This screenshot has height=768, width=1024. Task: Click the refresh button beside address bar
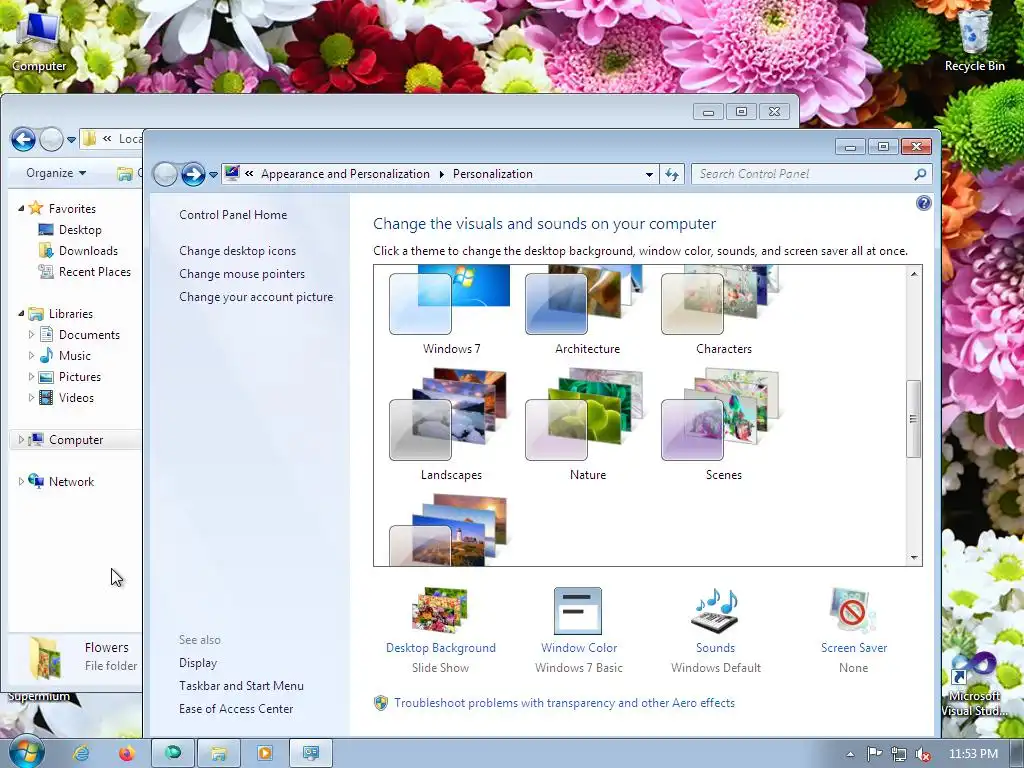pos(672,174)
